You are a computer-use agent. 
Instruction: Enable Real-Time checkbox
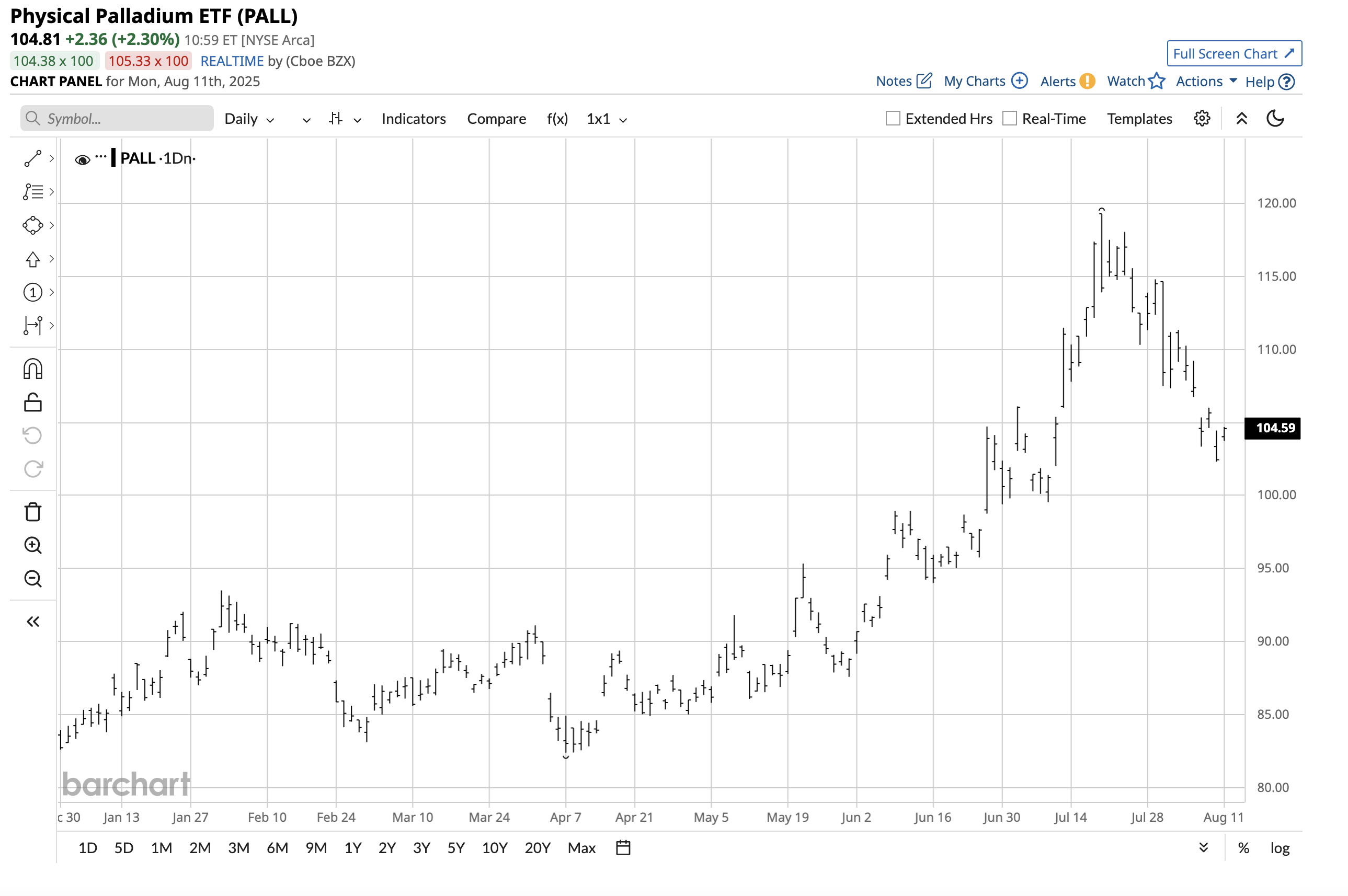(1009, 118)
